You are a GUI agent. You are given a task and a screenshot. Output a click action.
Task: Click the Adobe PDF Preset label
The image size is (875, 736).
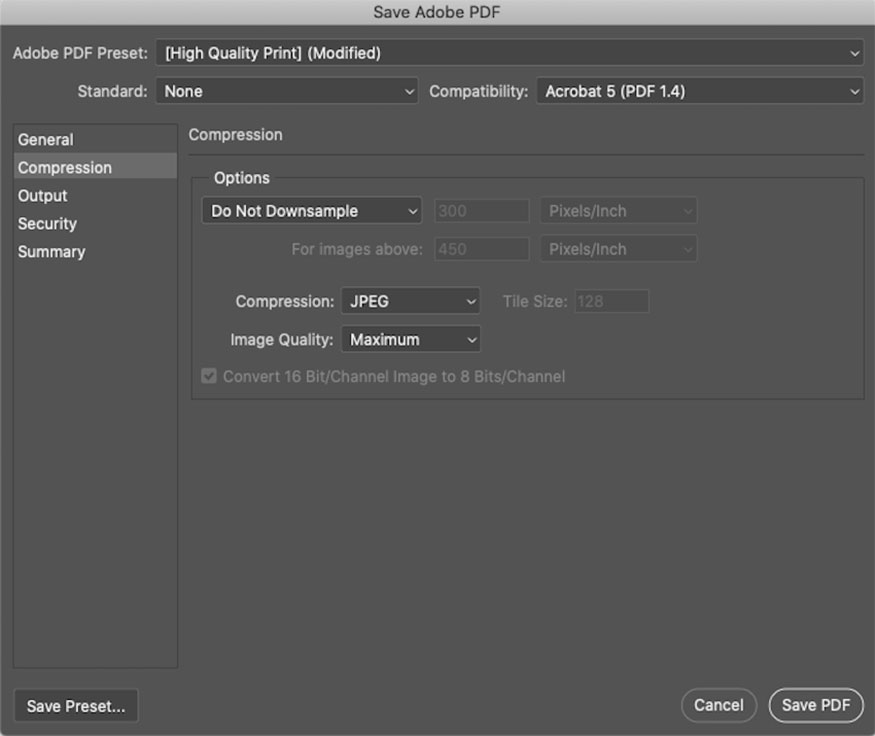pos(80,54)
